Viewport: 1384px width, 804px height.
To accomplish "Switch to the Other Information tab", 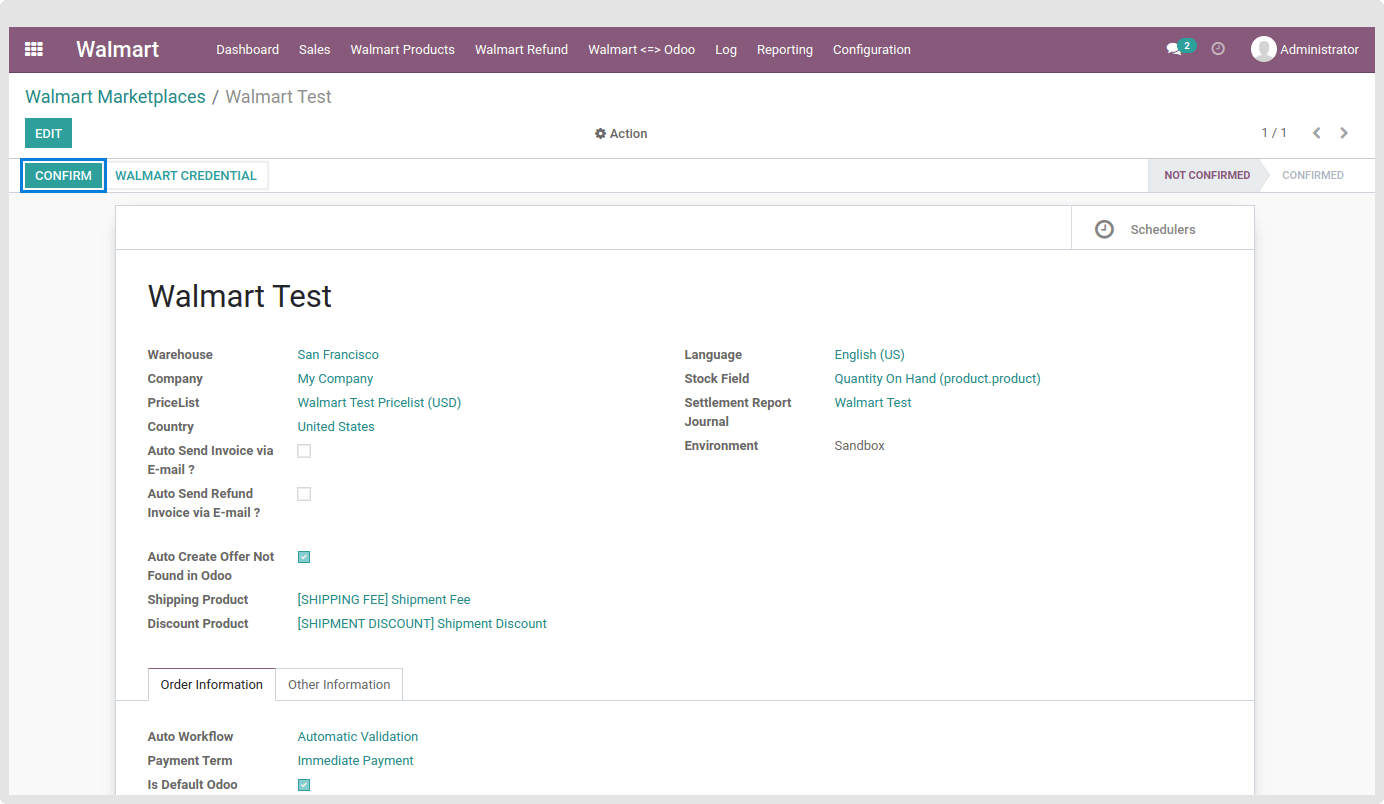I will click(339, 685).
